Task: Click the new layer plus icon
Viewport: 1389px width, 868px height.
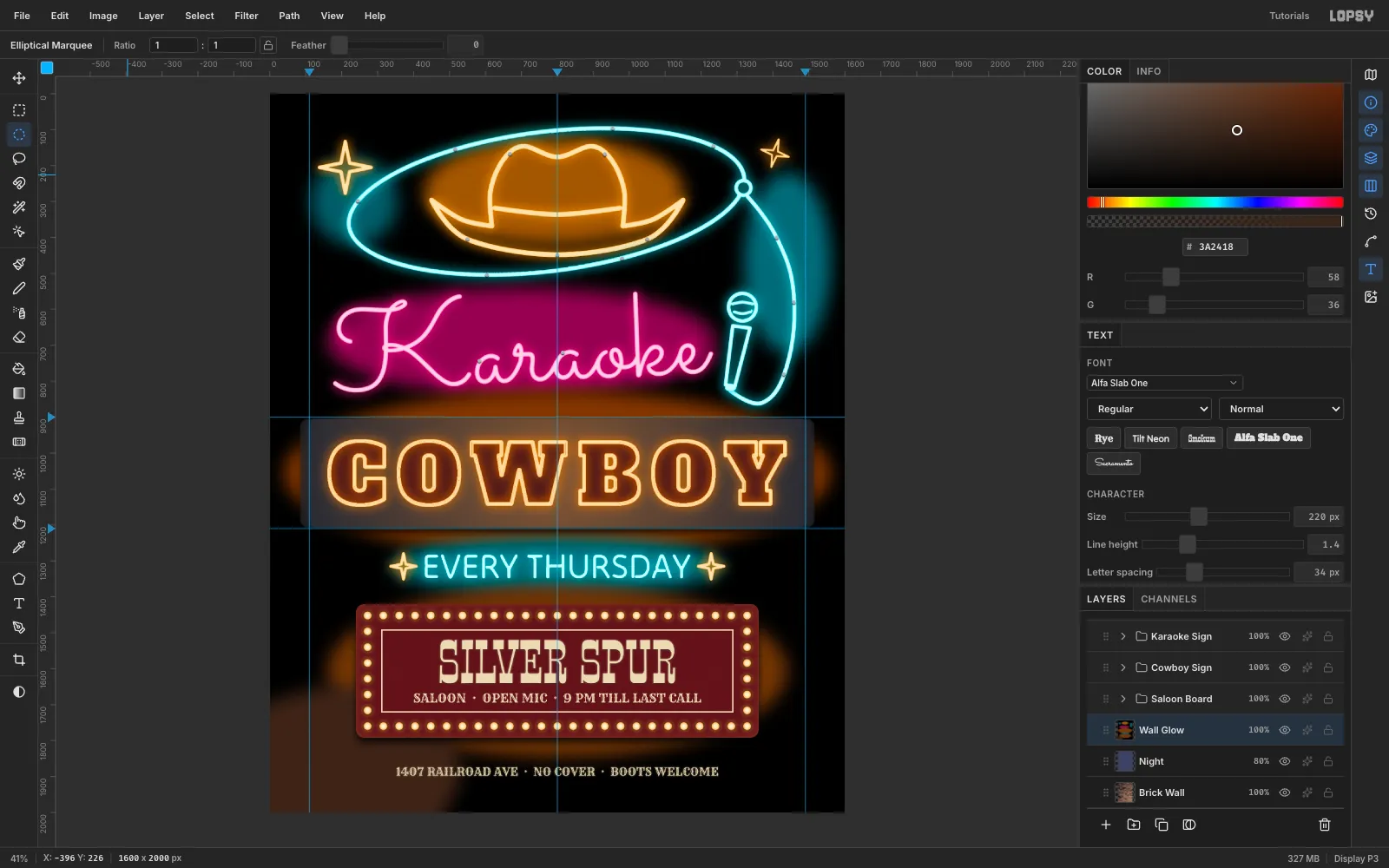Action: (x=1106, y=825)
